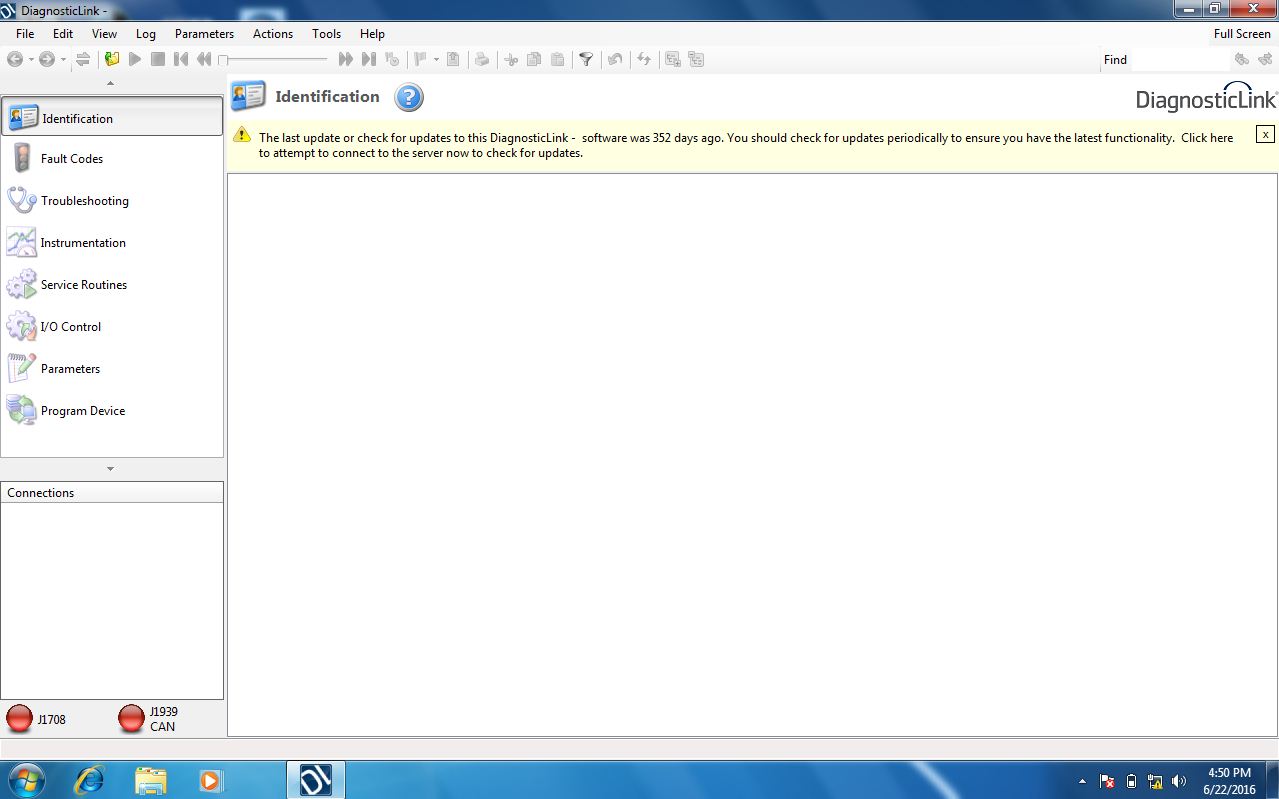Click the fast-forward log playback button
This screenshot has height=799, width=1279.
point(346,60)
